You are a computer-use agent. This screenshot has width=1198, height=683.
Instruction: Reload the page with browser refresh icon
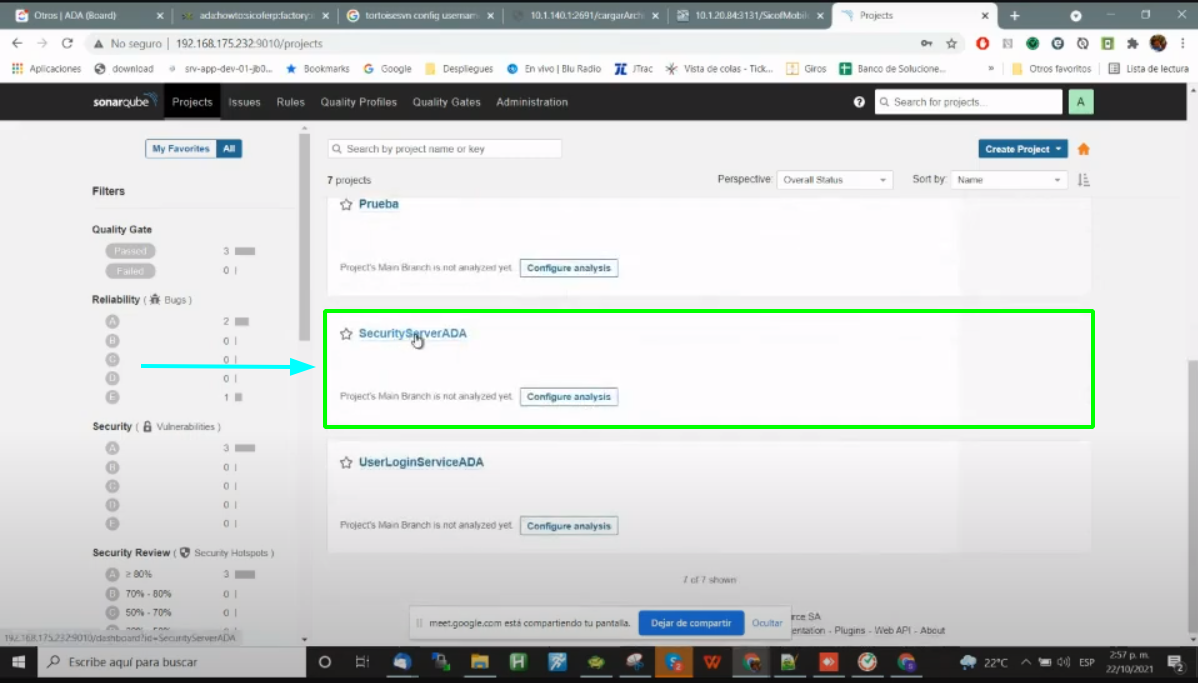click(x=67, y=44)
